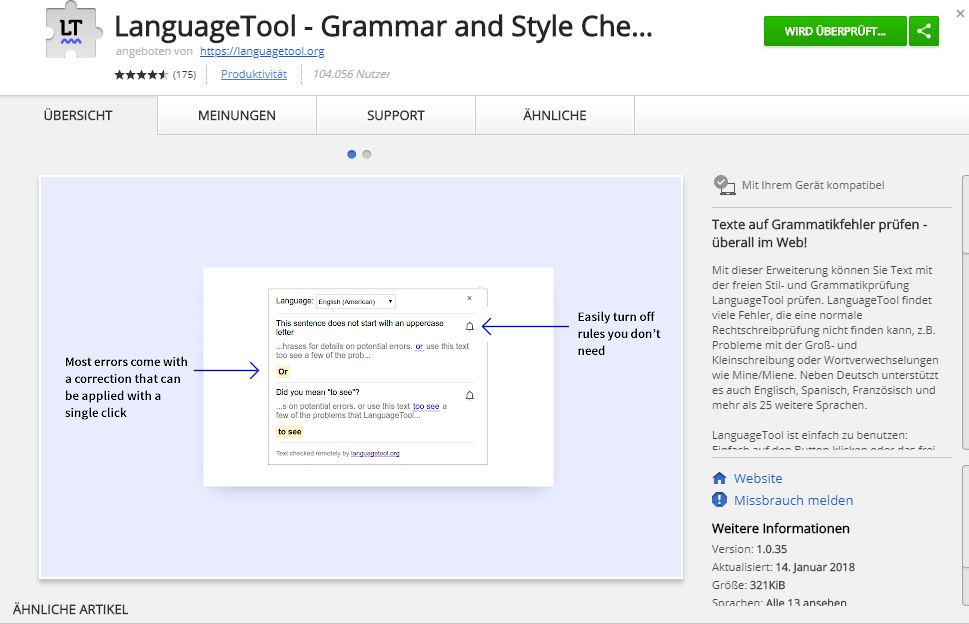Click the 'angeboten von' label

[154, 51]
